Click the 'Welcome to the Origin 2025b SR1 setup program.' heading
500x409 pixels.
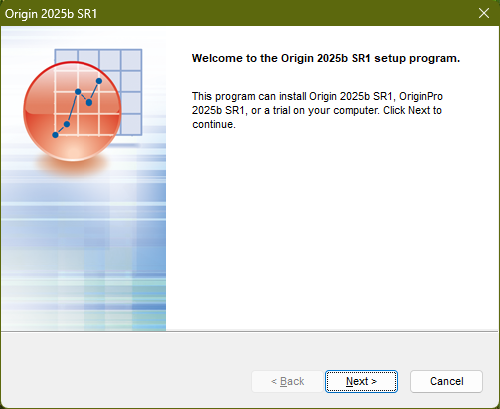click(x=326, y=58)
